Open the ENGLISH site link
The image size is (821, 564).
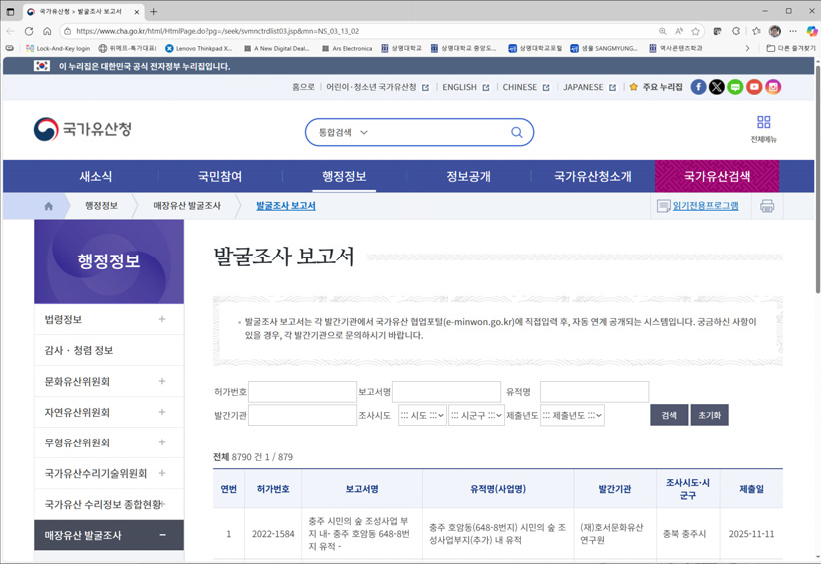click(x=465, y=87)
